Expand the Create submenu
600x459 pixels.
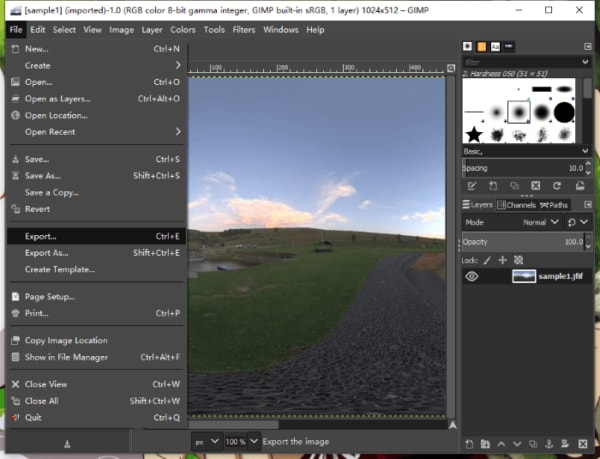coord(96,65)
